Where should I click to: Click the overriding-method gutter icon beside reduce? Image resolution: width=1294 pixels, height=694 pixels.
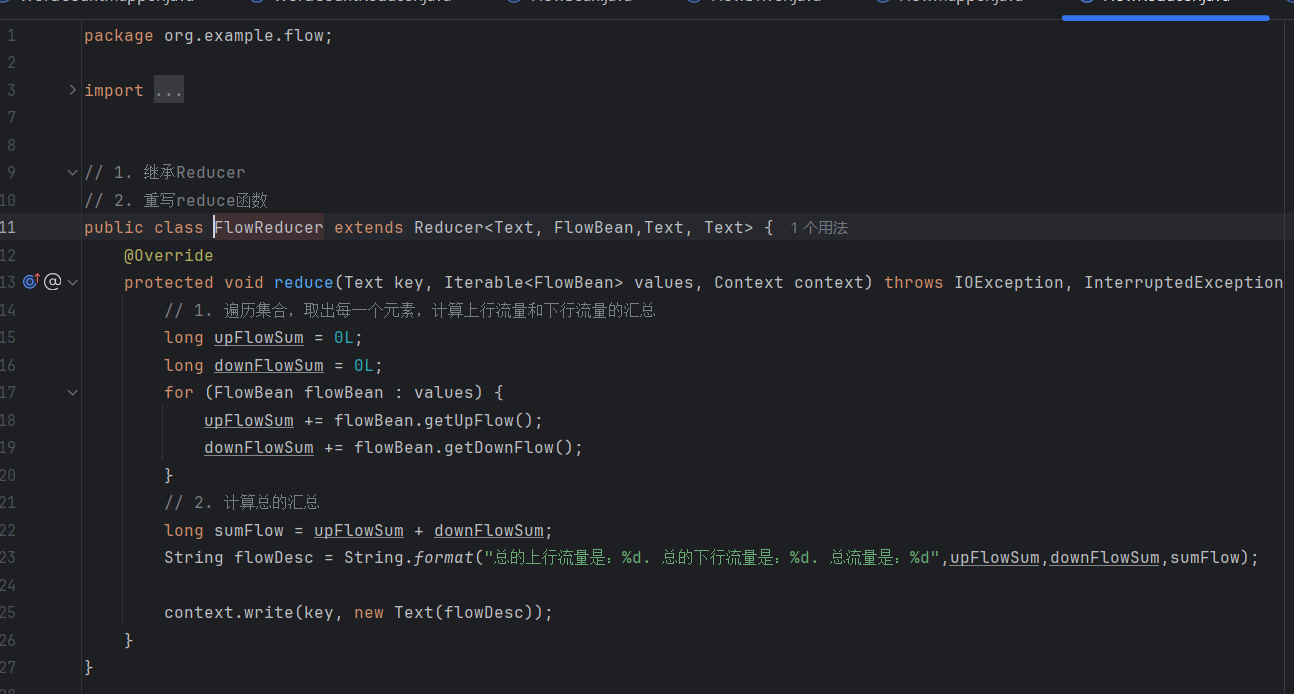tap(32, 282)
